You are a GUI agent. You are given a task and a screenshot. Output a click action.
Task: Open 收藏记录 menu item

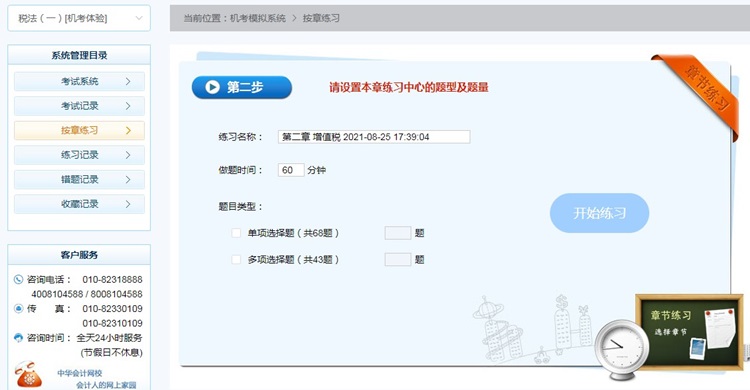coord(79,204)
